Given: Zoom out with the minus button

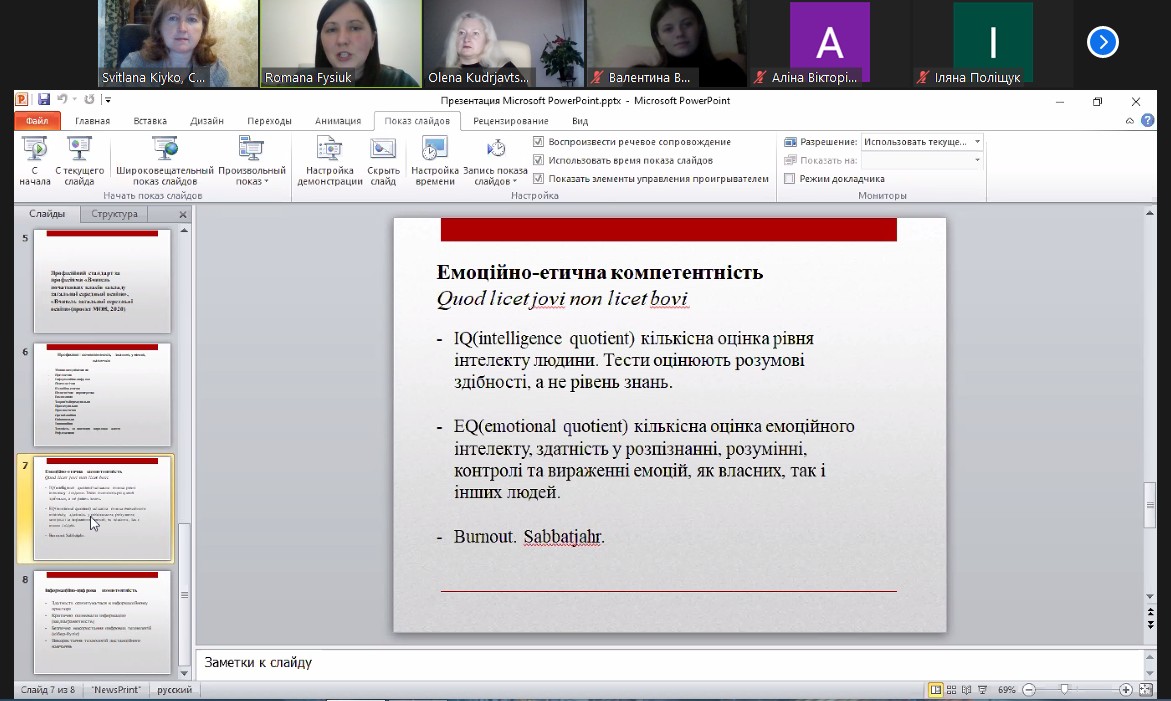Looking at the screenshot, I should (1029, 691).
